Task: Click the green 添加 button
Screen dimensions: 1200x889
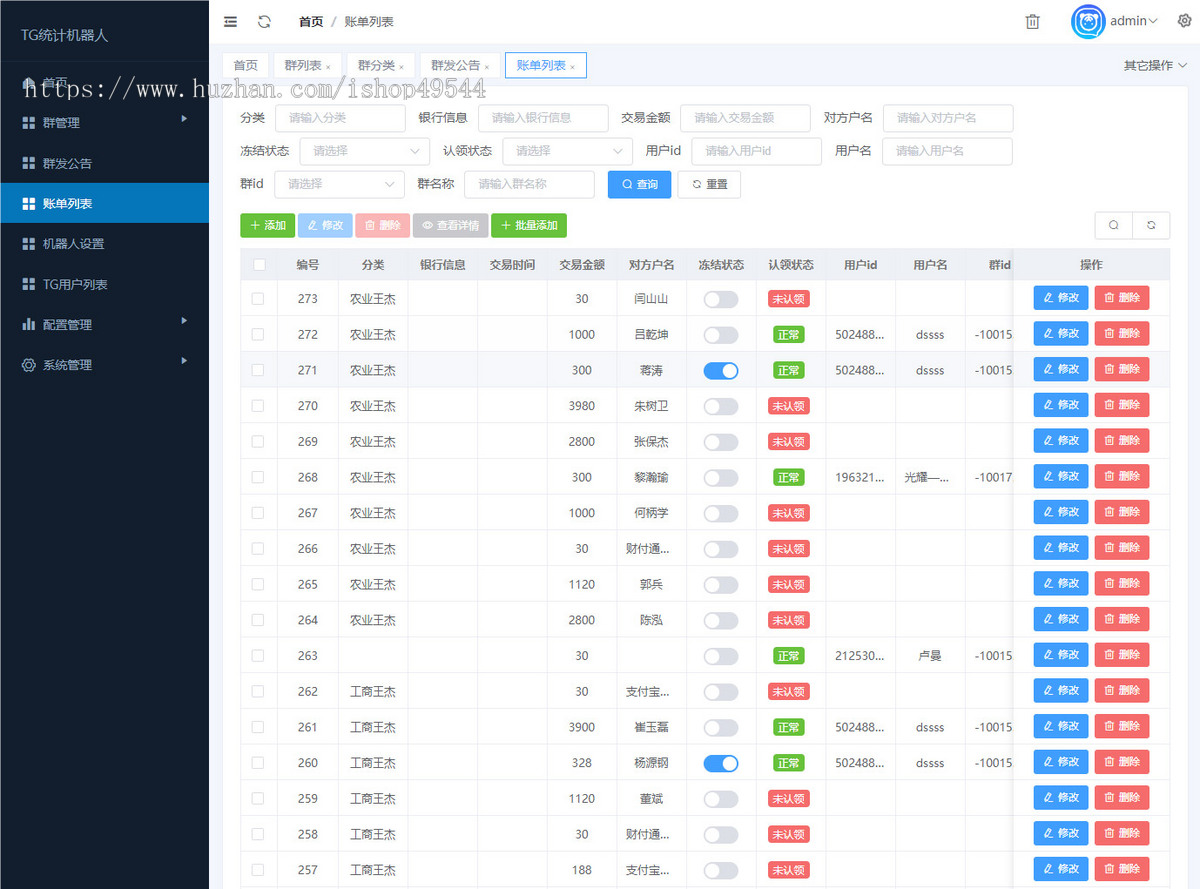Action: click(x=267, y=225)
